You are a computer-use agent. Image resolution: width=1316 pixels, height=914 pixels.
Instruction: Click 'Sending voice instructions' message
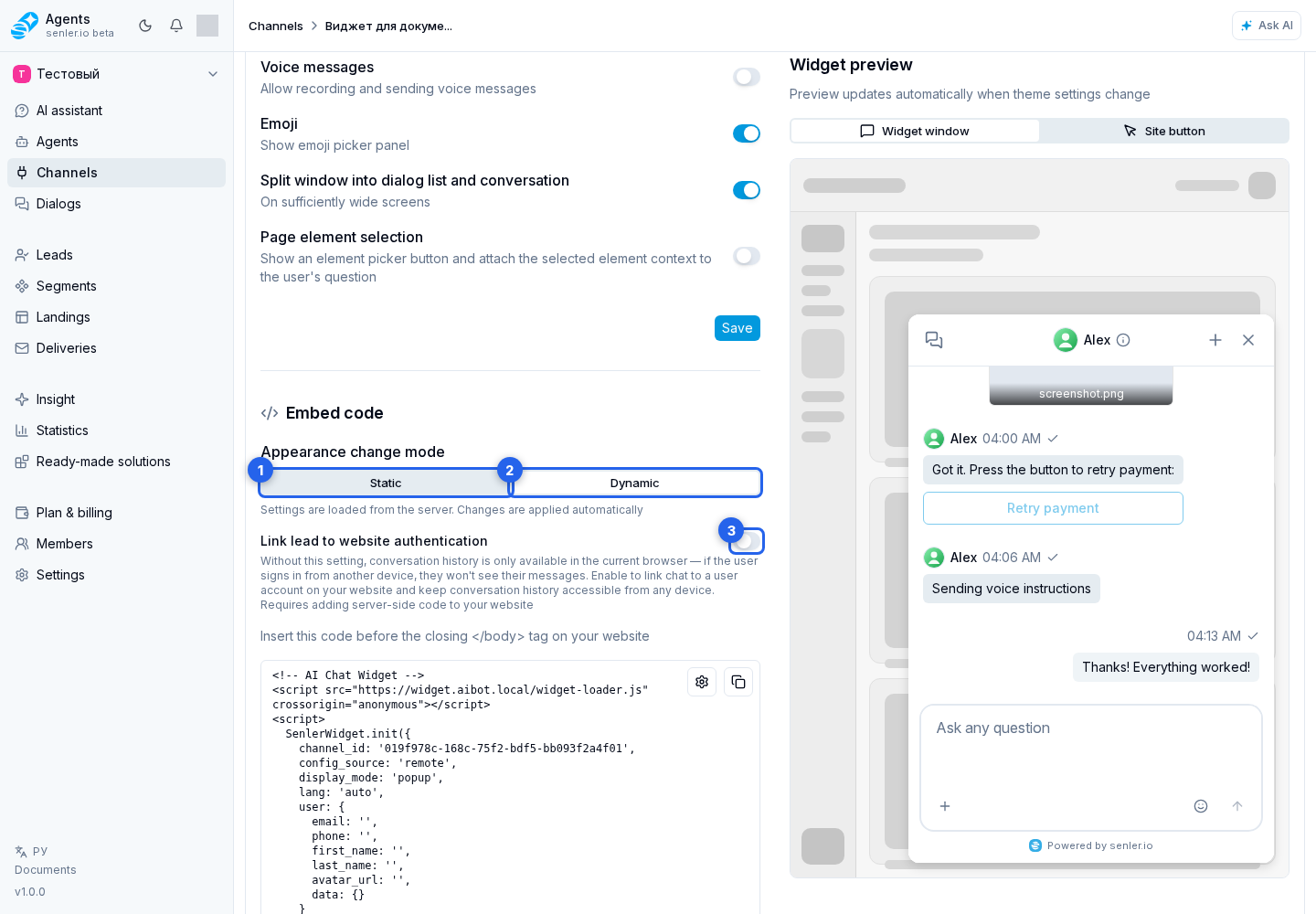[1012, 589]
